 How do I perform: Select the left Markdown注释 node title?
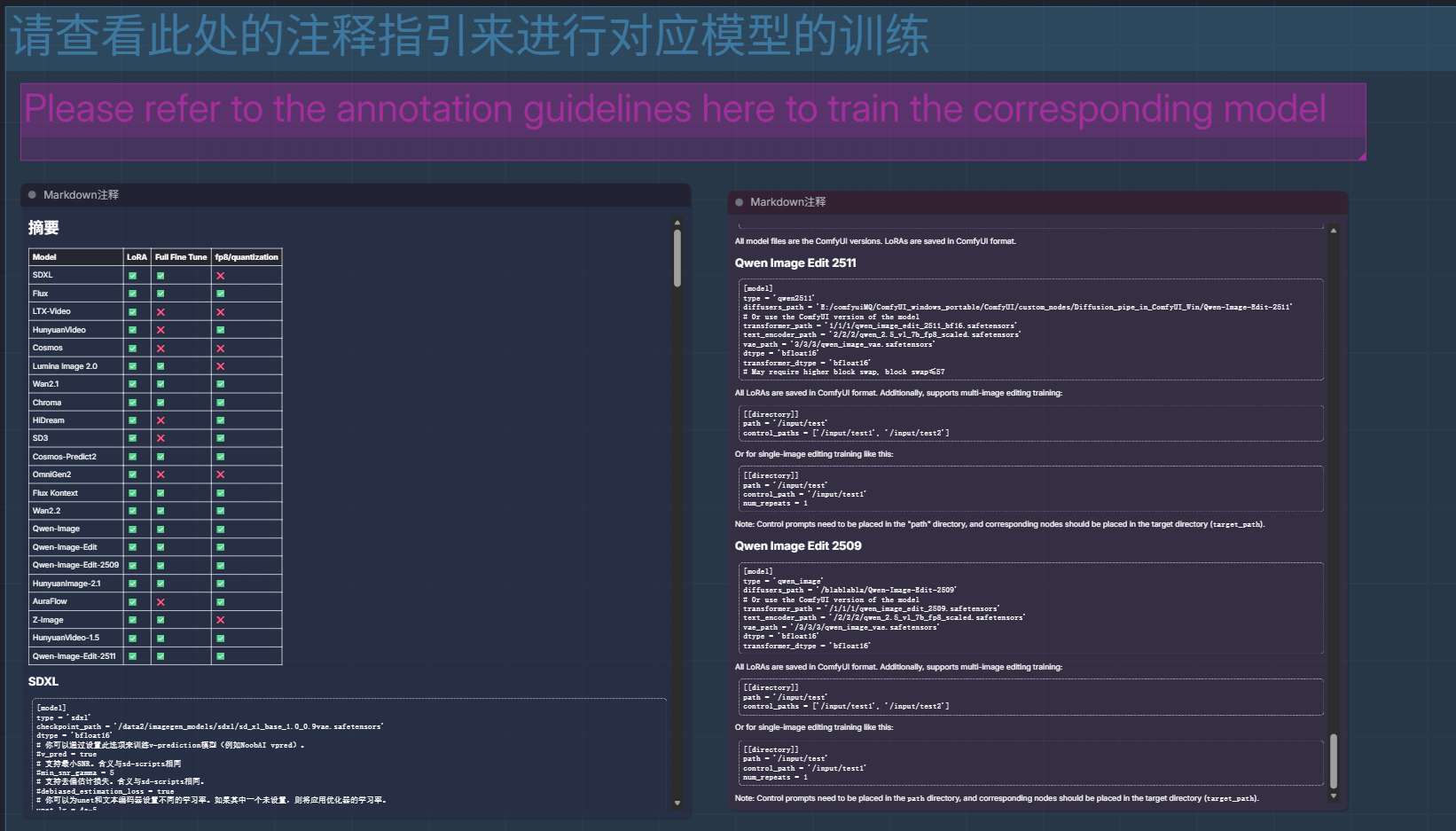tap(81, 195)
